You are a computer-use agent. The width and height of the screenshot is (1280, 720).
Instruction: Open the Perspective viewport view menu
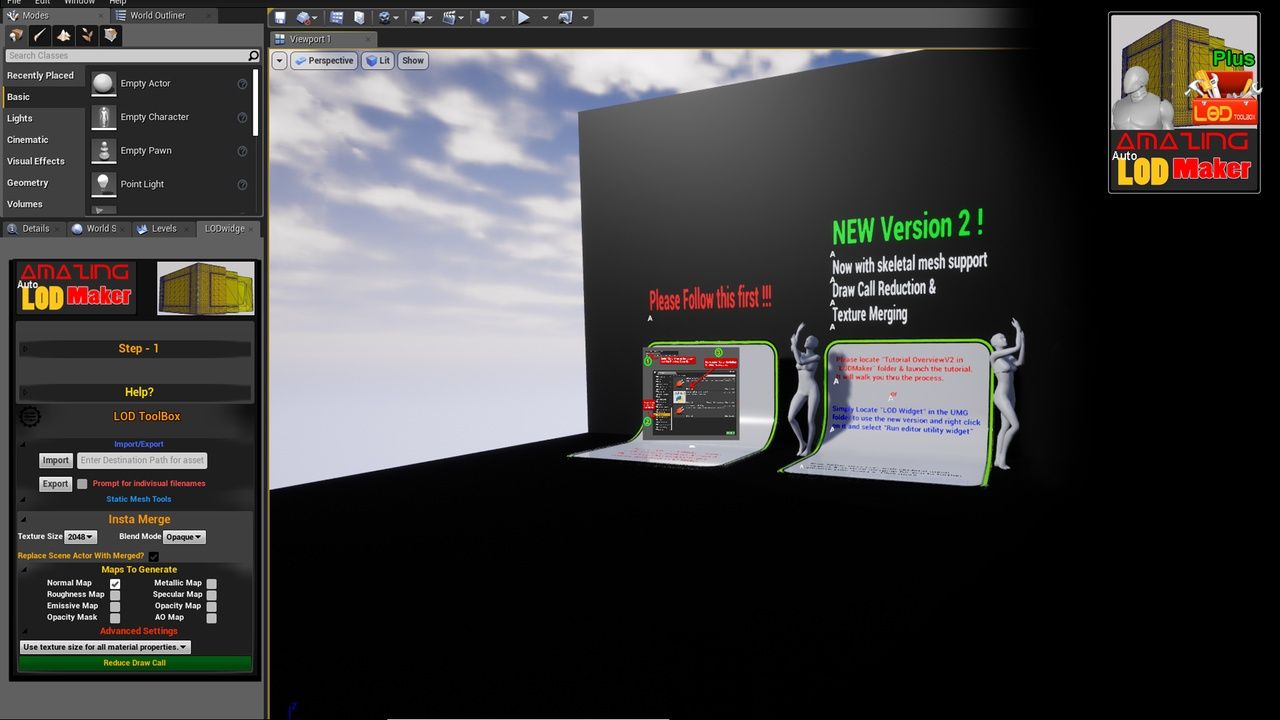[x=324, y=61]
